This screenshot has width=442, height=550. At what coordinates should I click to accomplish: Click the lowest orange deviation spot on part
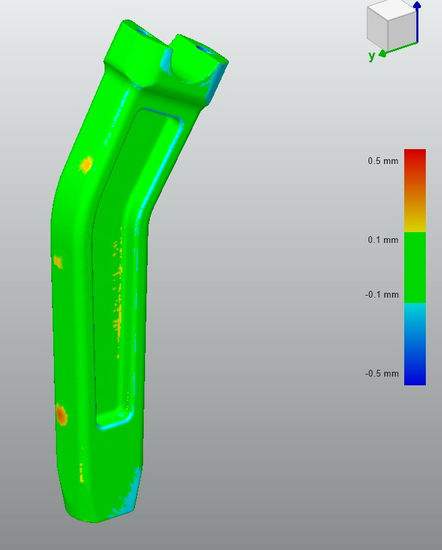61,415
